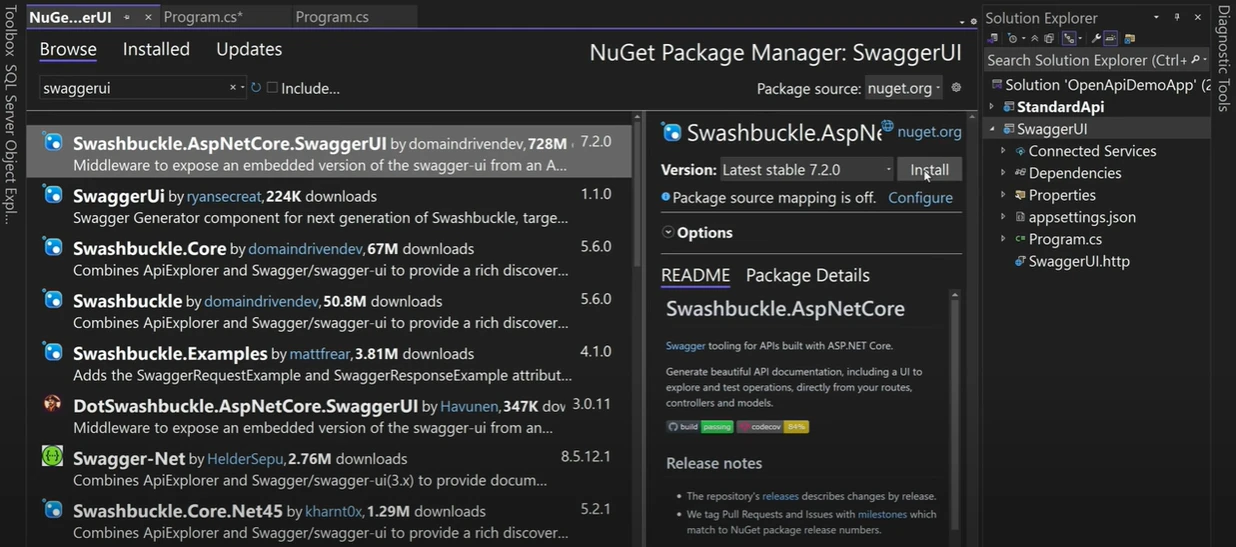
Task: Click the Solution Explorer home view icon
Action: (x=993, y=38)
